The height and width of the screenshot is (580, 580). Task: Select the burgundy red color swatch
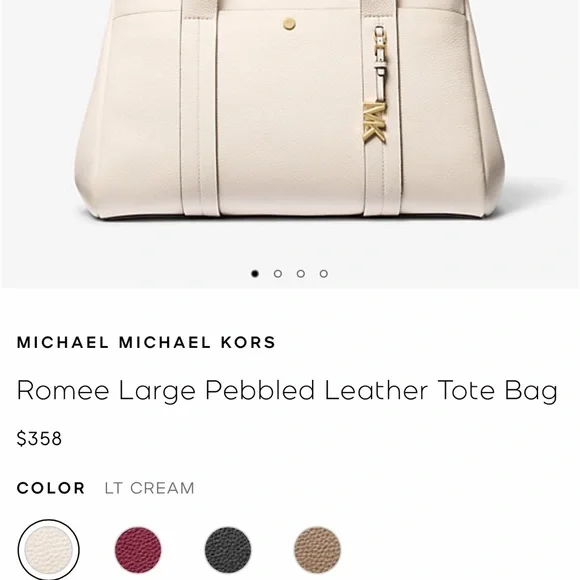click(138, 550)
